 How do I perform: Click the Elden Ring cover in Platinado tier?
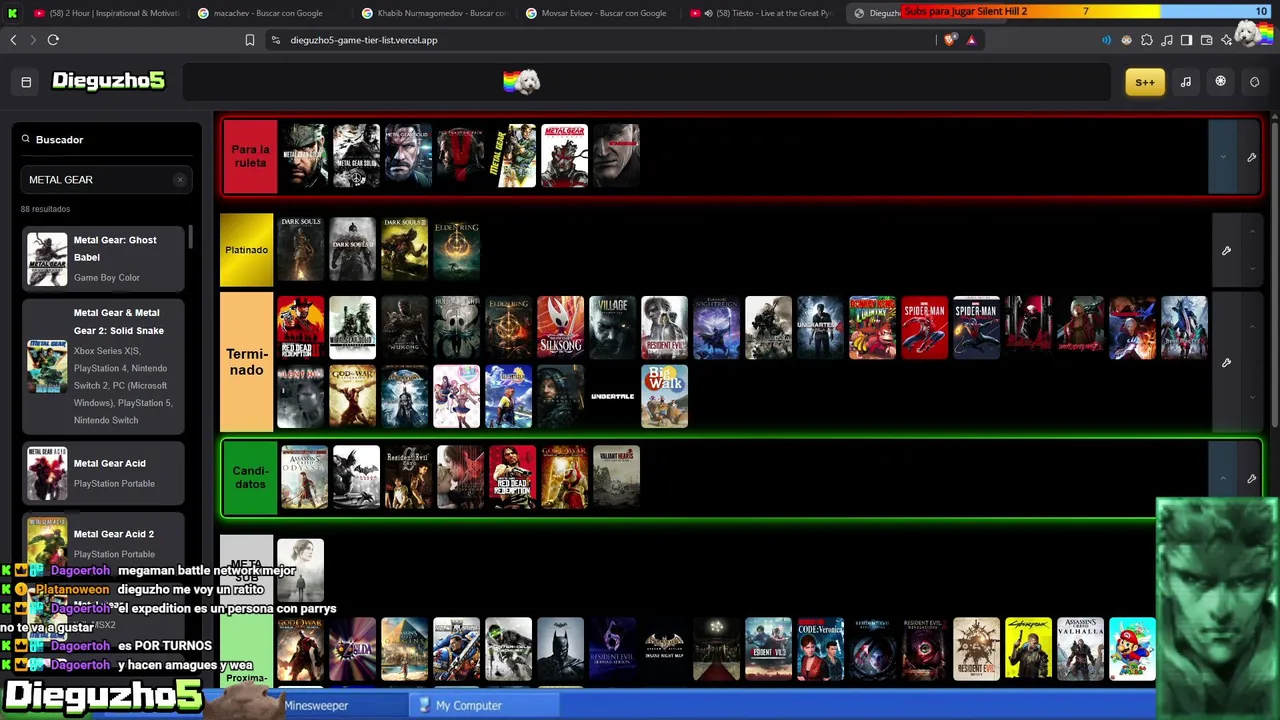coord(457,250)
